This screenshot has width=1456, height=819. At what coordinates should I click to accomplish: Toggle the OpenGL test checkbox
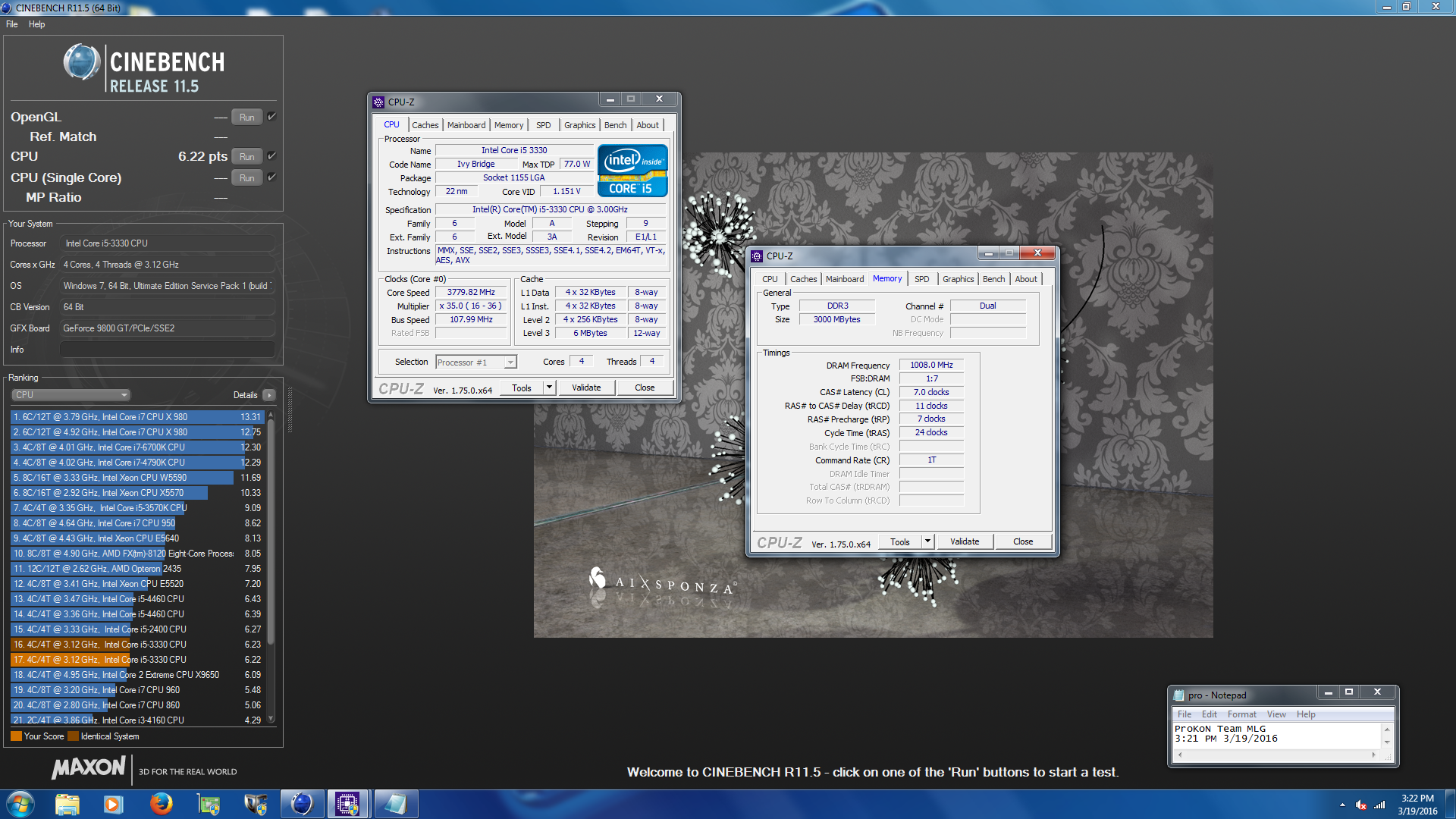click(x=271, y=117)
